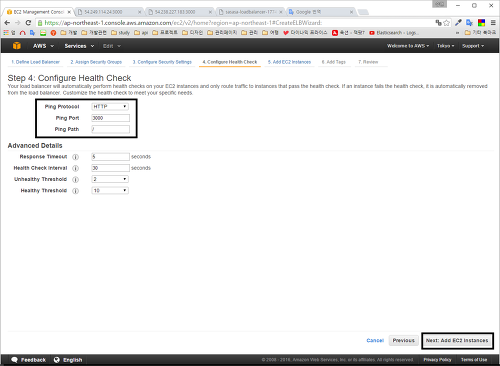The image size is (500, 366).
Task: Expand the Edit menu
Action: click(x=112, y=46)
